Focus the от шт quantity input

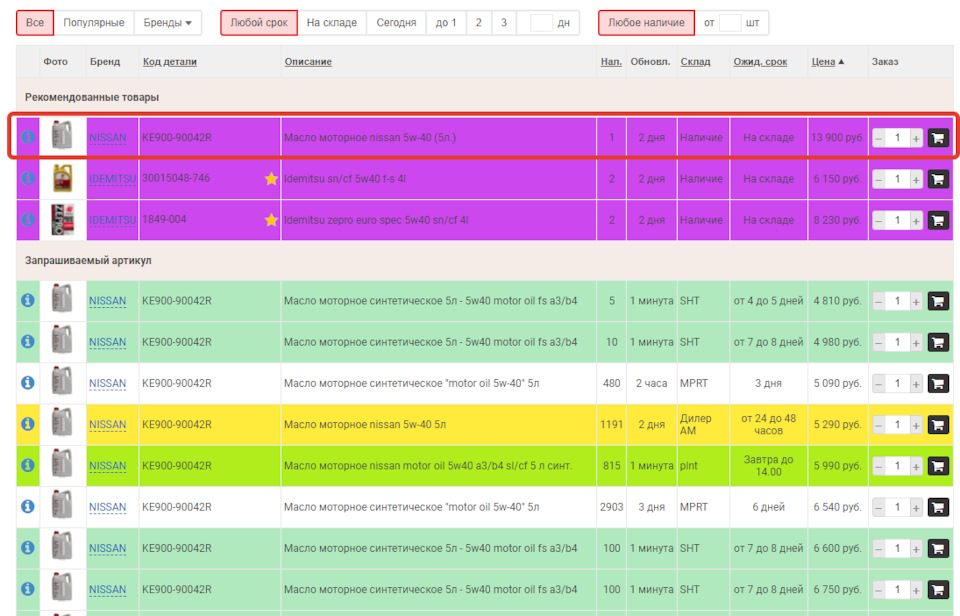click(730, 23)
